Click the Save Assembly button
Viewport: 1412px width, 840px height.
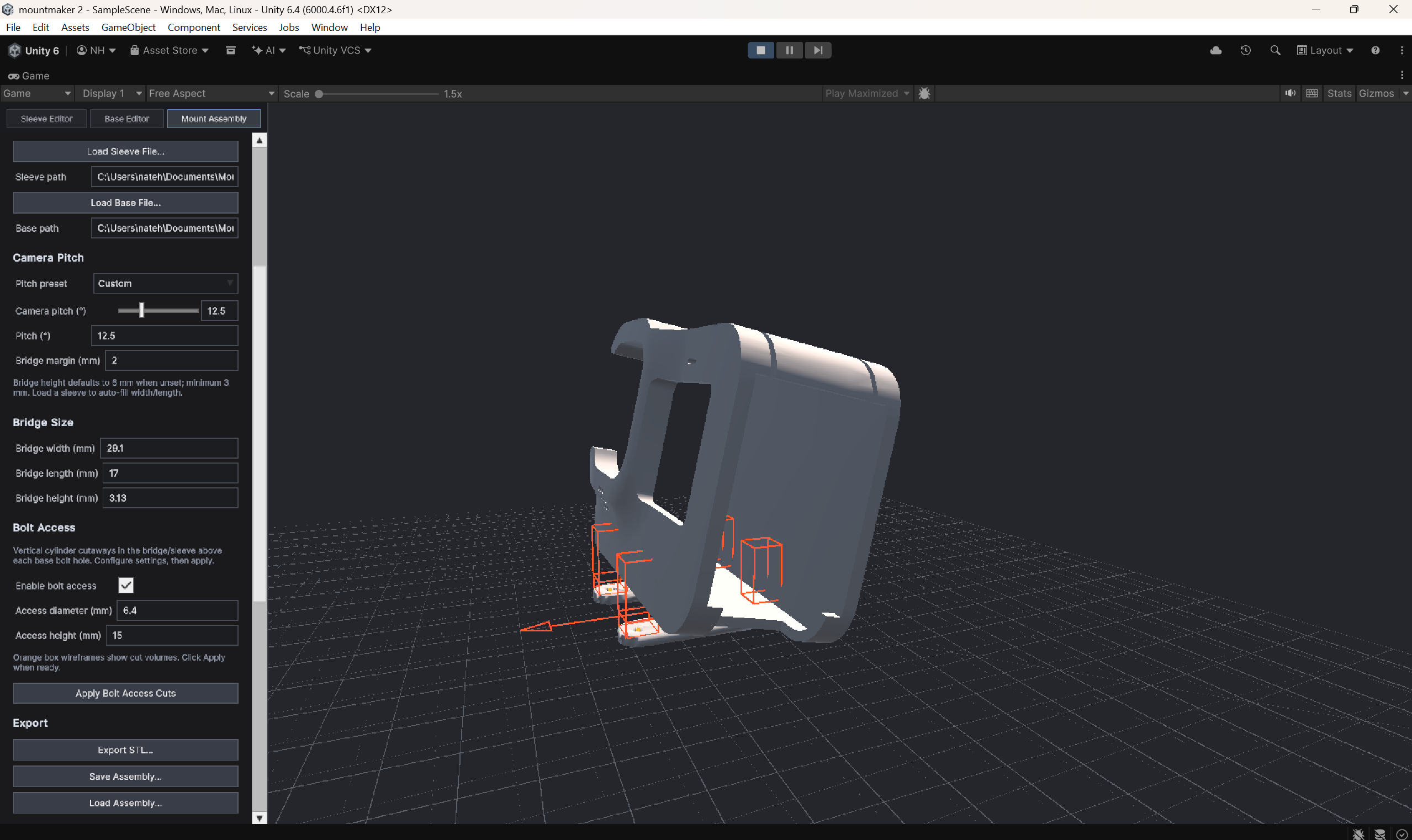[126, 777]
